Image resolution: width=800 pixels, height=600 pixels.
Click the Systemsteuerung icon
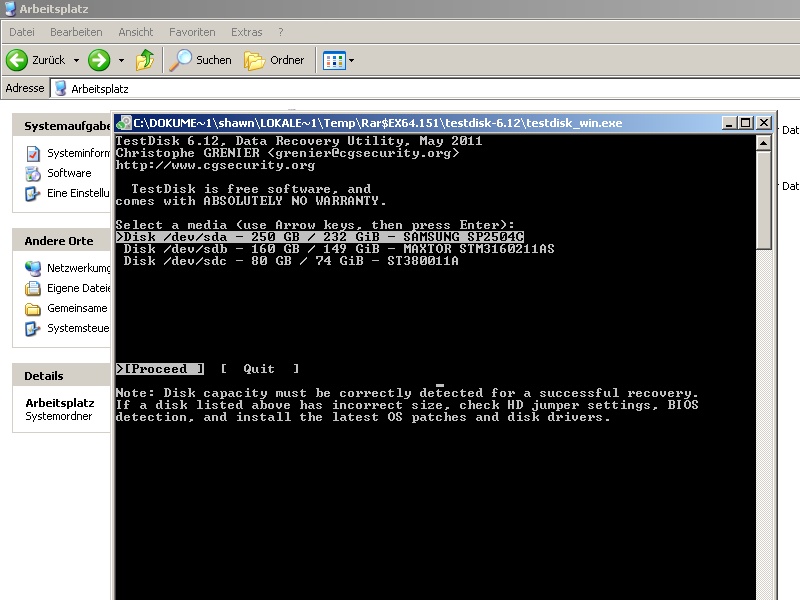tap(33, 329)
